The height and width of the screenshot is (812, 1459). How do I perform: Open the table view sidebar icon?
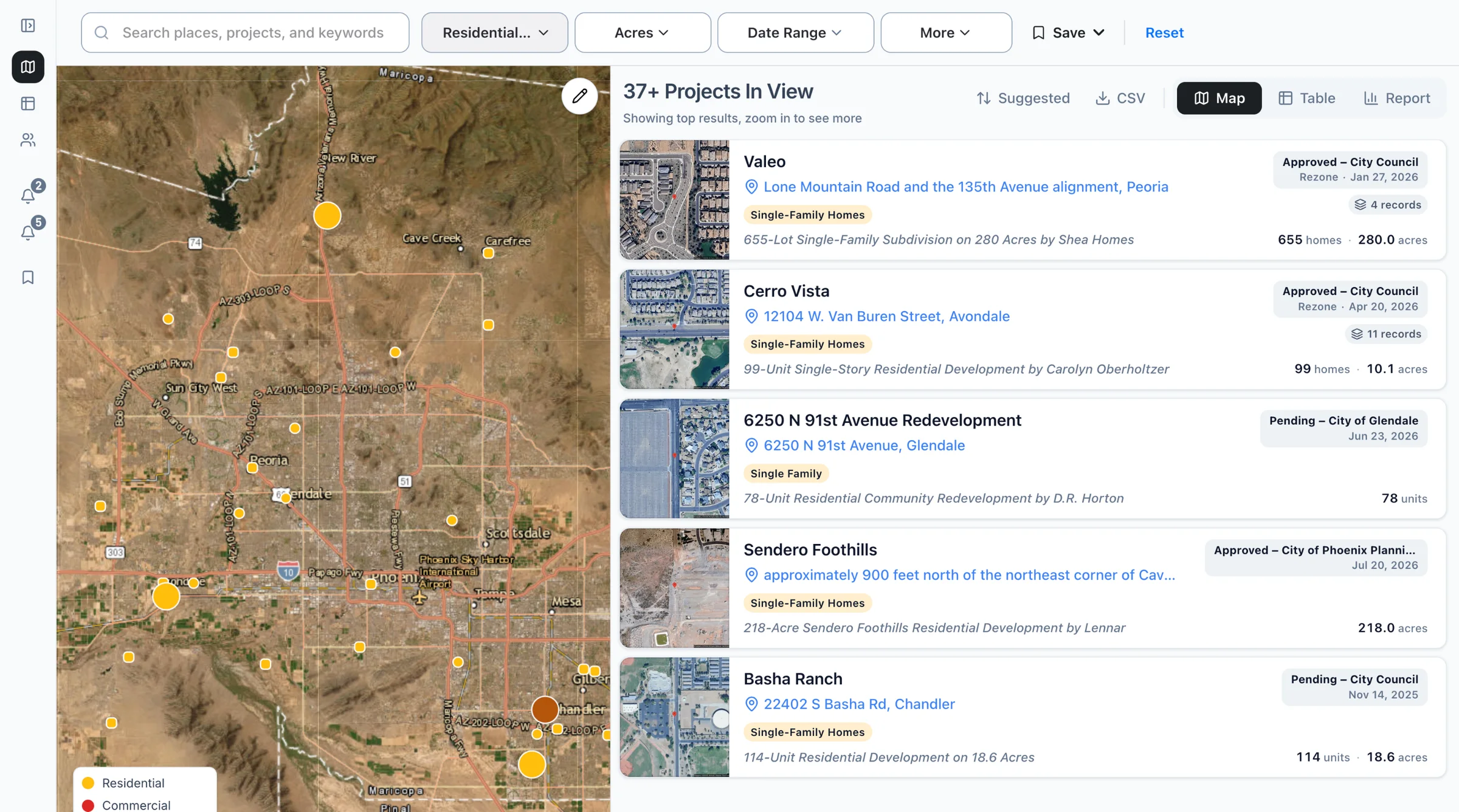pyautogui.click(x=28, y=103)
